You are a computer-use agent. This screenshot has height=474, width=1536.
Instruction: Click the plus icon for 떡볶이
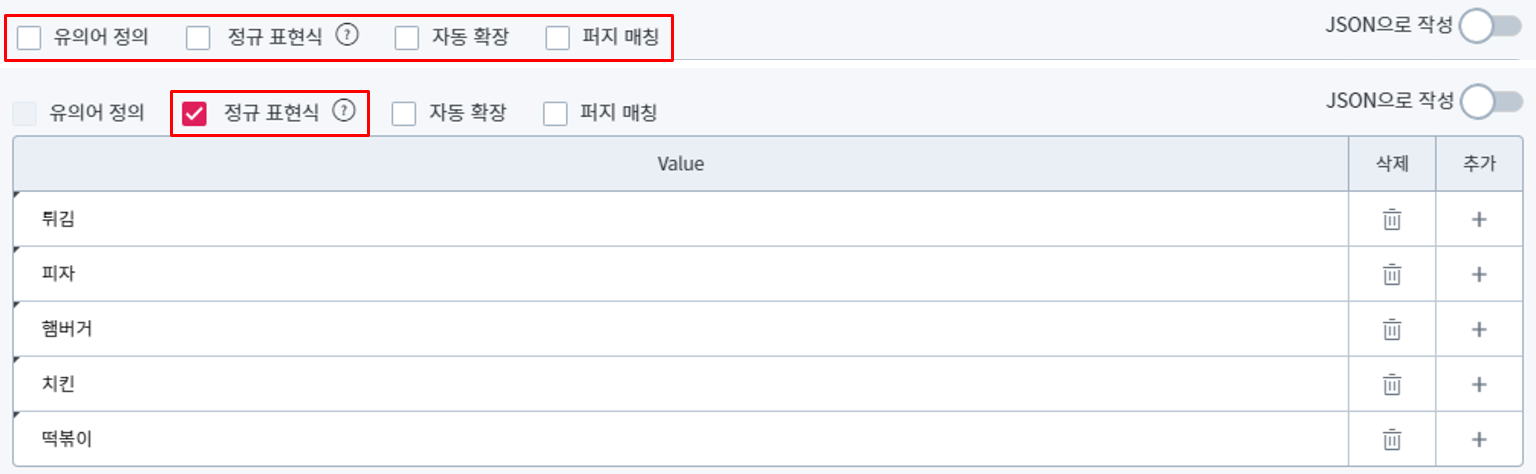1480,439
